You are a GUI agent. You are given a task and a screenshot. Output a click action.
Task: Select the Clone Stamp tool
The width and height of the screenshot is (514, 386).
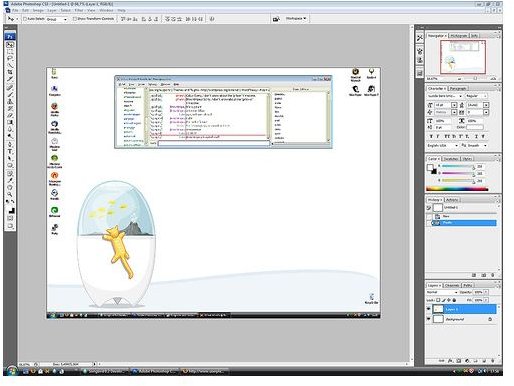click(x=10, y=102)
